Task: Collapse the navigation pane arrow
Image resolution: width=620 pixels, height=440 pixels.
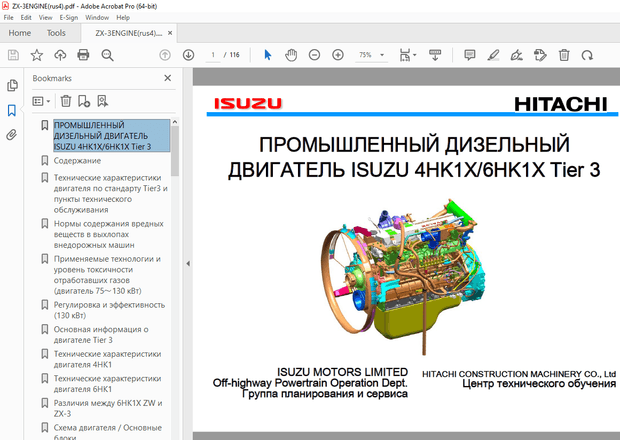Action: (188, 263)
